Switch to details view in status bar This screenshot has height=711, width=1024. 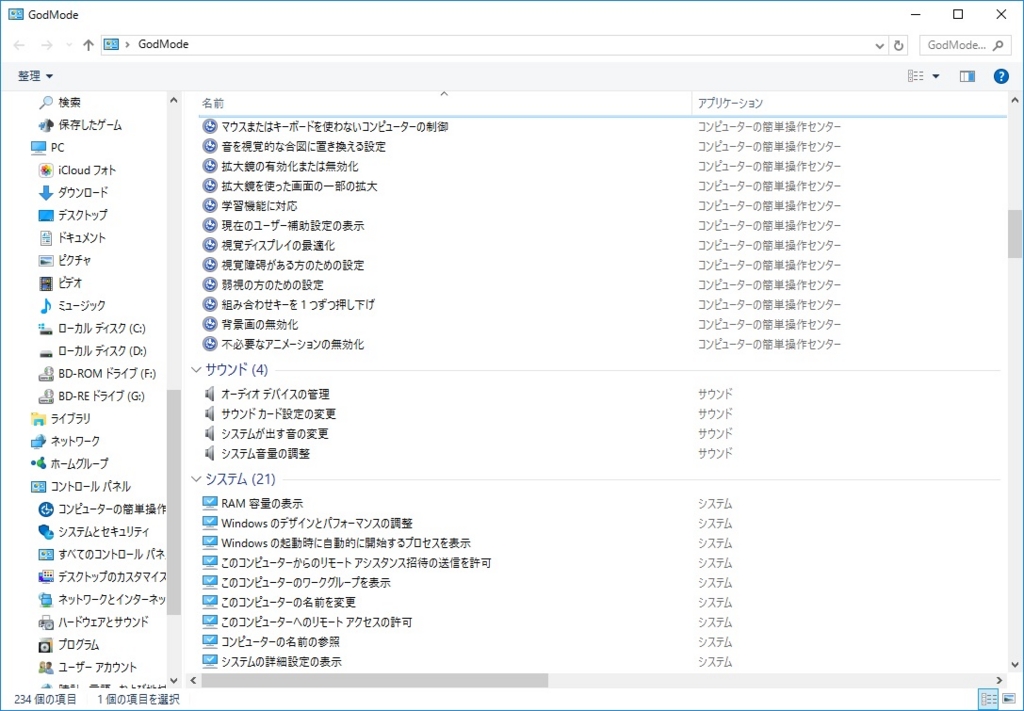(989, 699)
